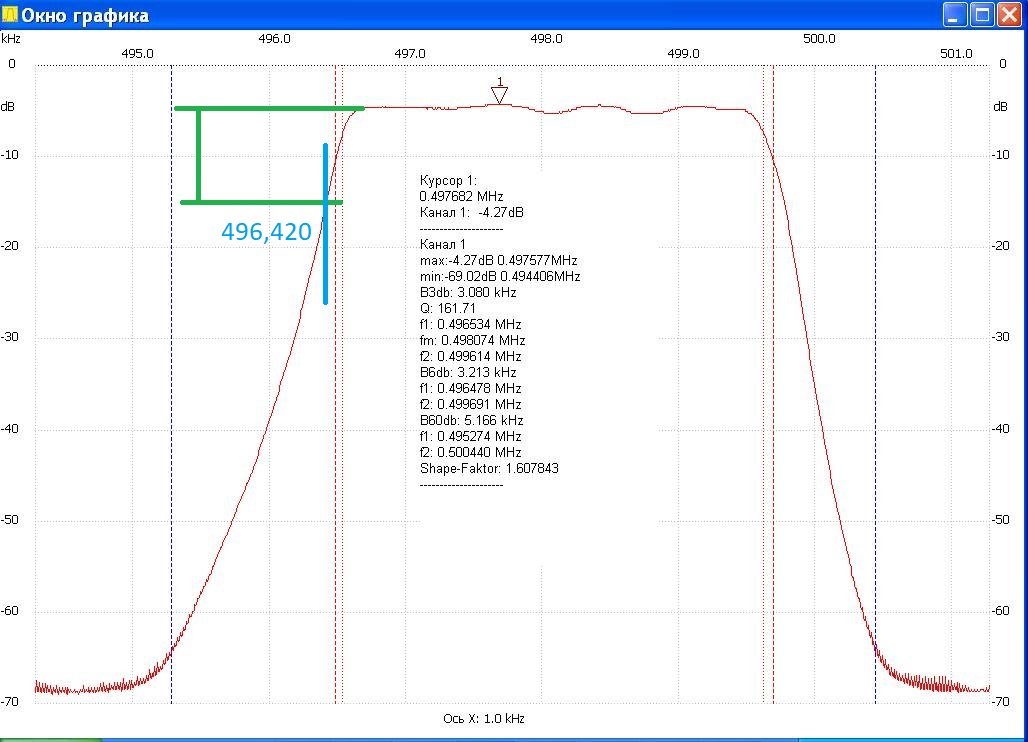Click the 'kHz' unit label
The width and height of the screenshot is (1028, 742).
pos(11,39)
